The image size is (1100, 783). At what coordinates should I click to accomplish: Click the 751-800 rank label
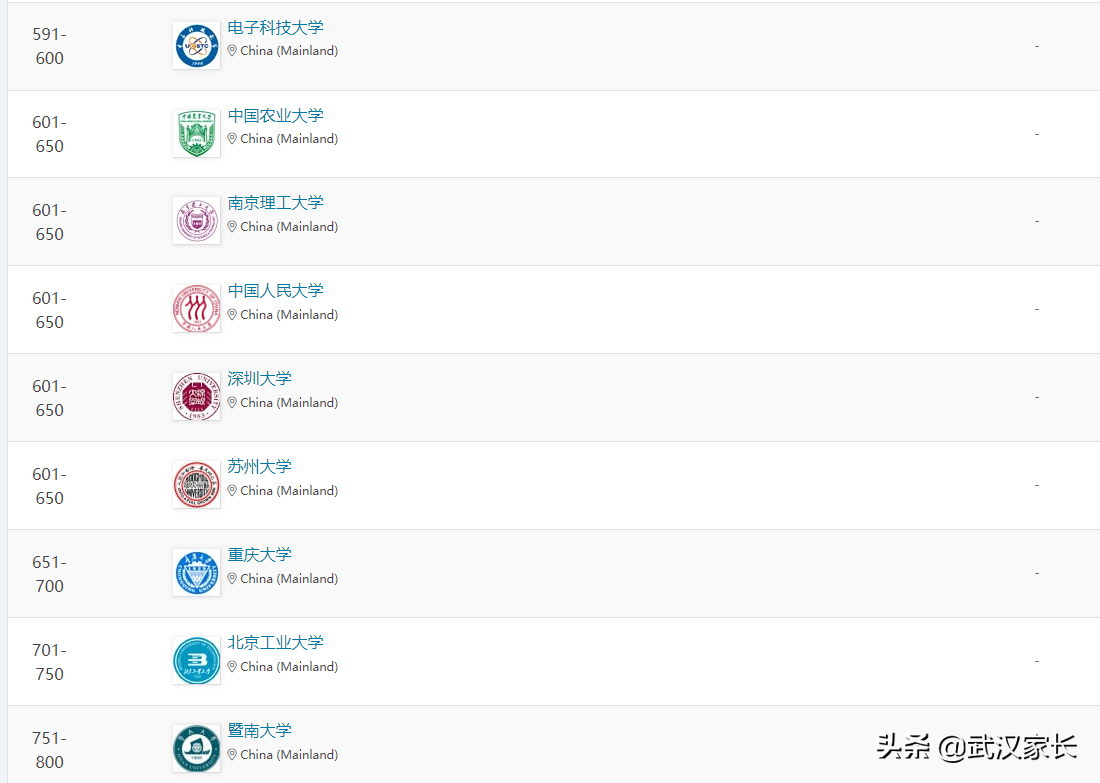(48, 748)
